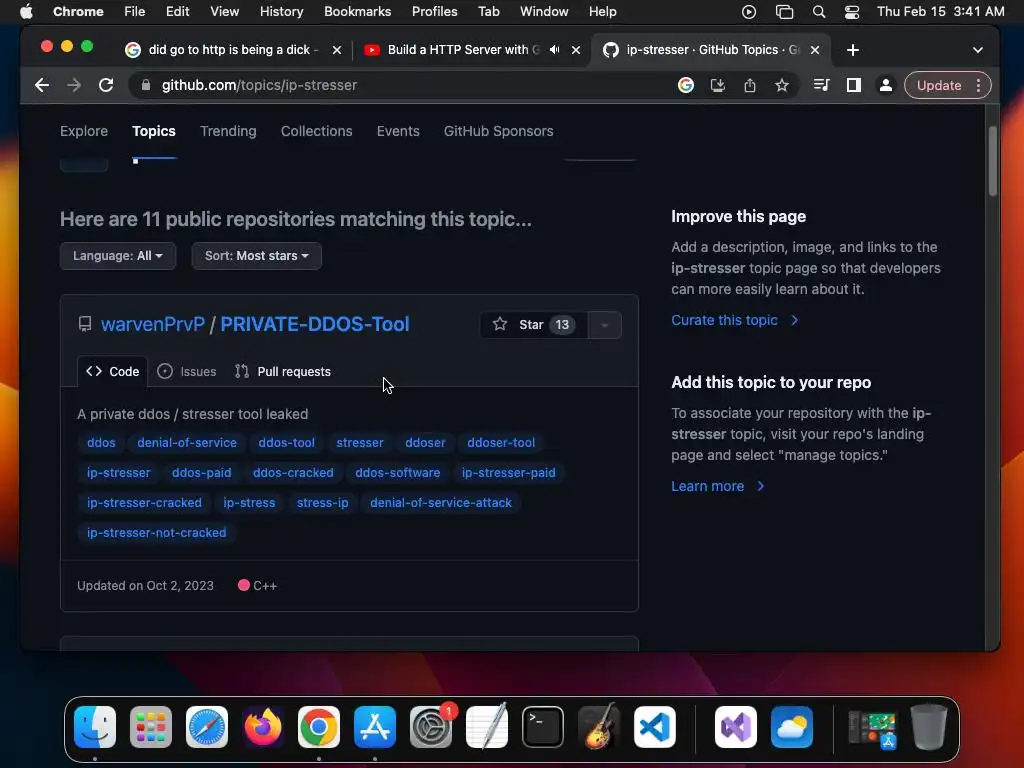Click the page vertical scrollbar thumb

coord(993,161)
